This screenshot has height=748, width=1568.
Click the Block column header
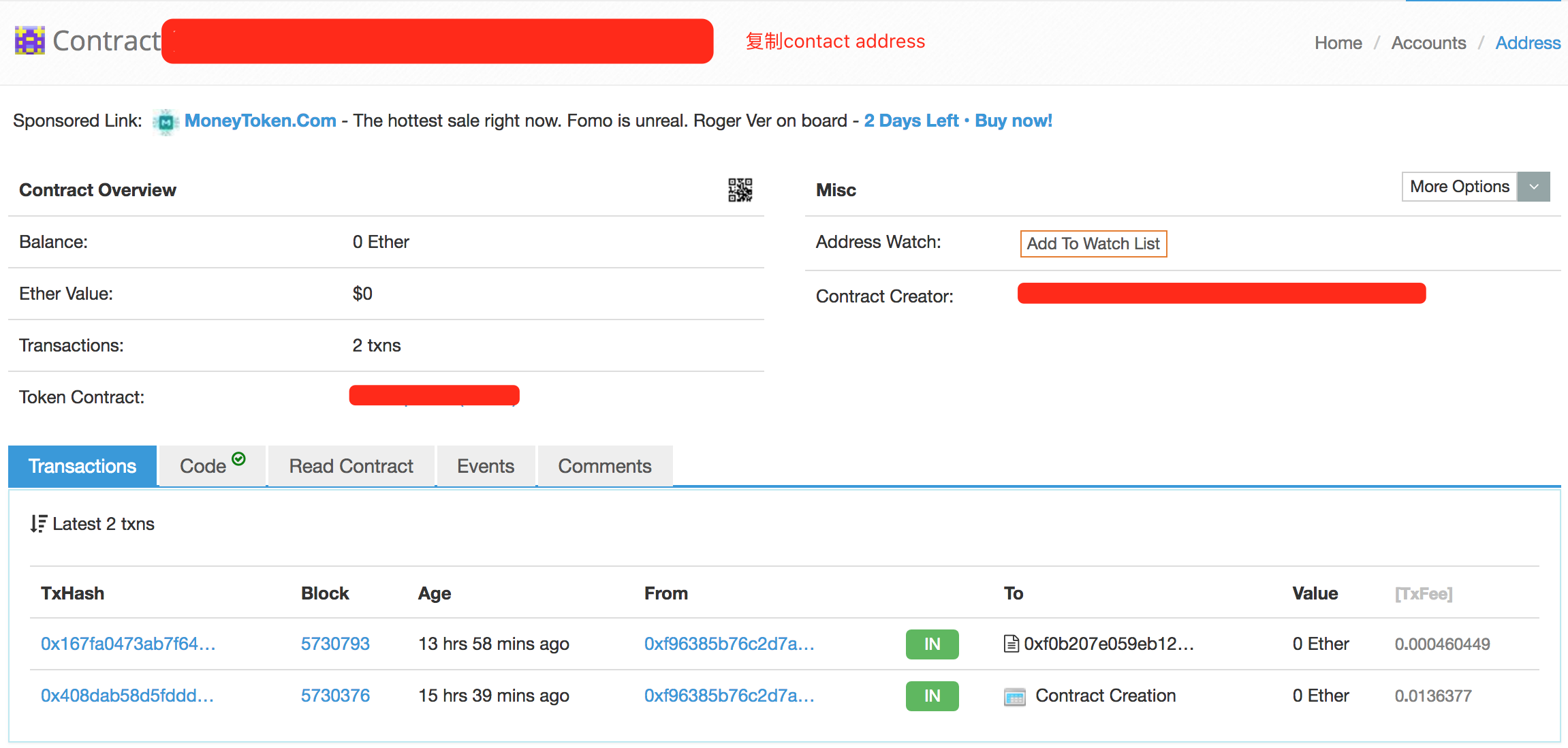click(325, 593)
